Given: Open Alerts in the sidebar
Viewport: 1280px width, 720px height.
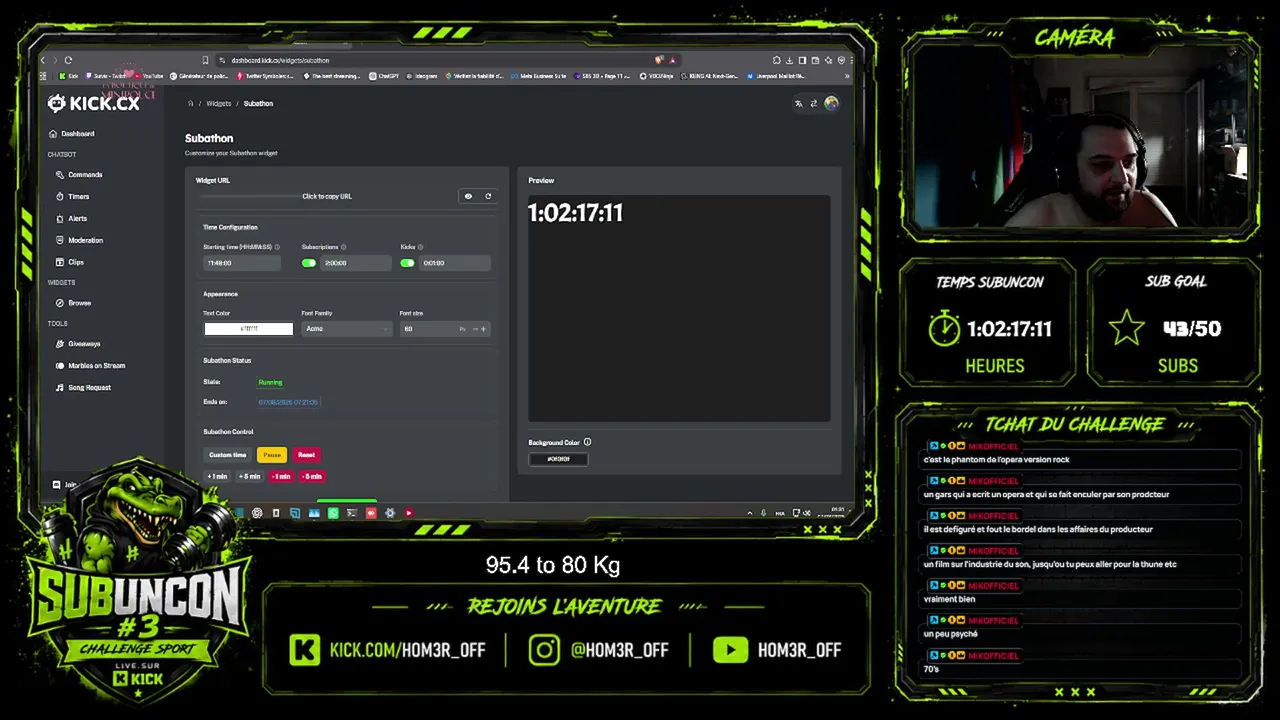Looking at the screenshot, I should pos(72,219).
